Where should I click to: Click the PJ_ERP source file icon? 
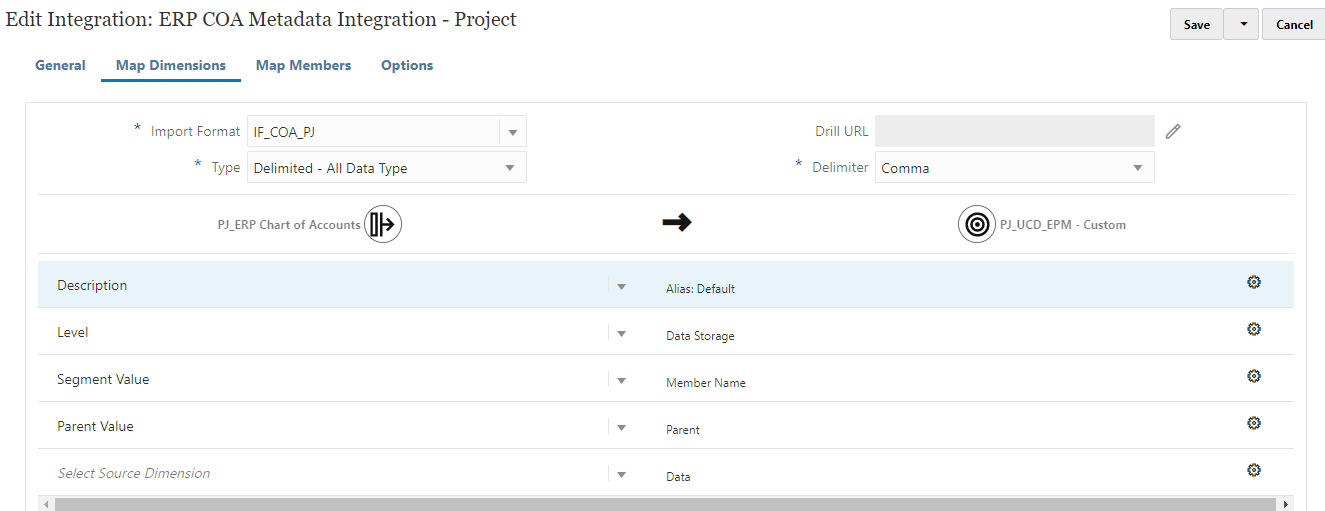[x=383, y=224]
